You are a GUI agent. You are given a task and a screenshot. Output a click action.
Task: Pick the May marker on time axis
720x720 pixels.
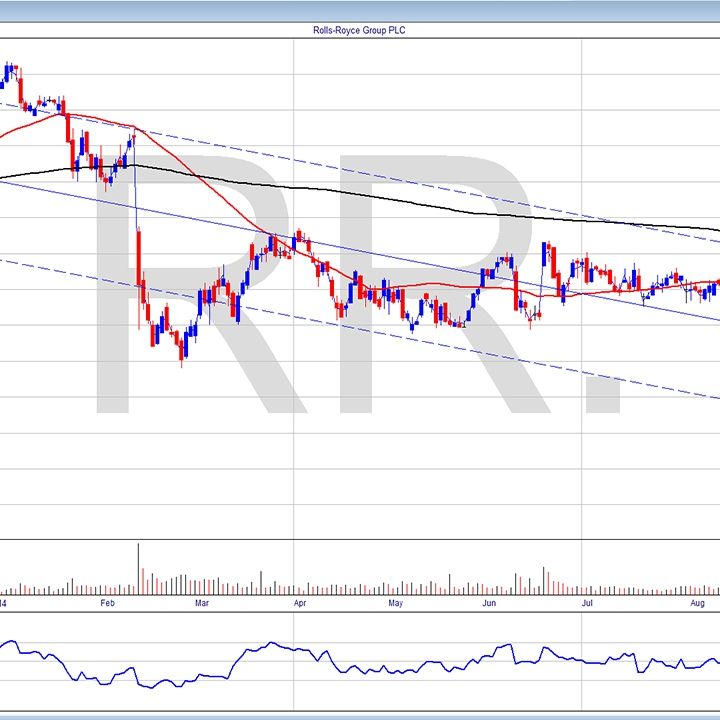[395, 604]
